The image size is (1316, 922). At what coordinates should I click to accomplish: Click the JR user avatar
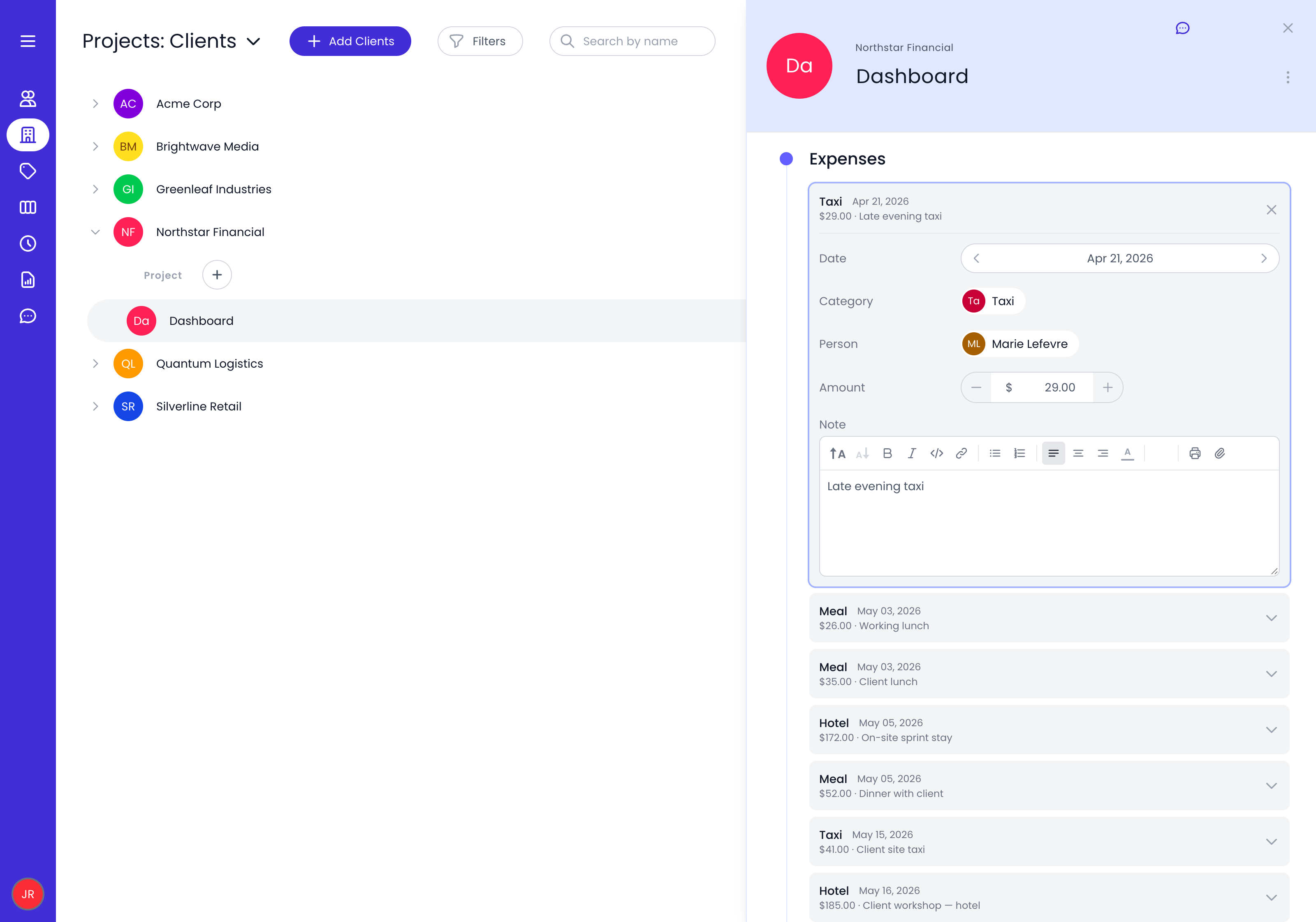pos(28,894)
